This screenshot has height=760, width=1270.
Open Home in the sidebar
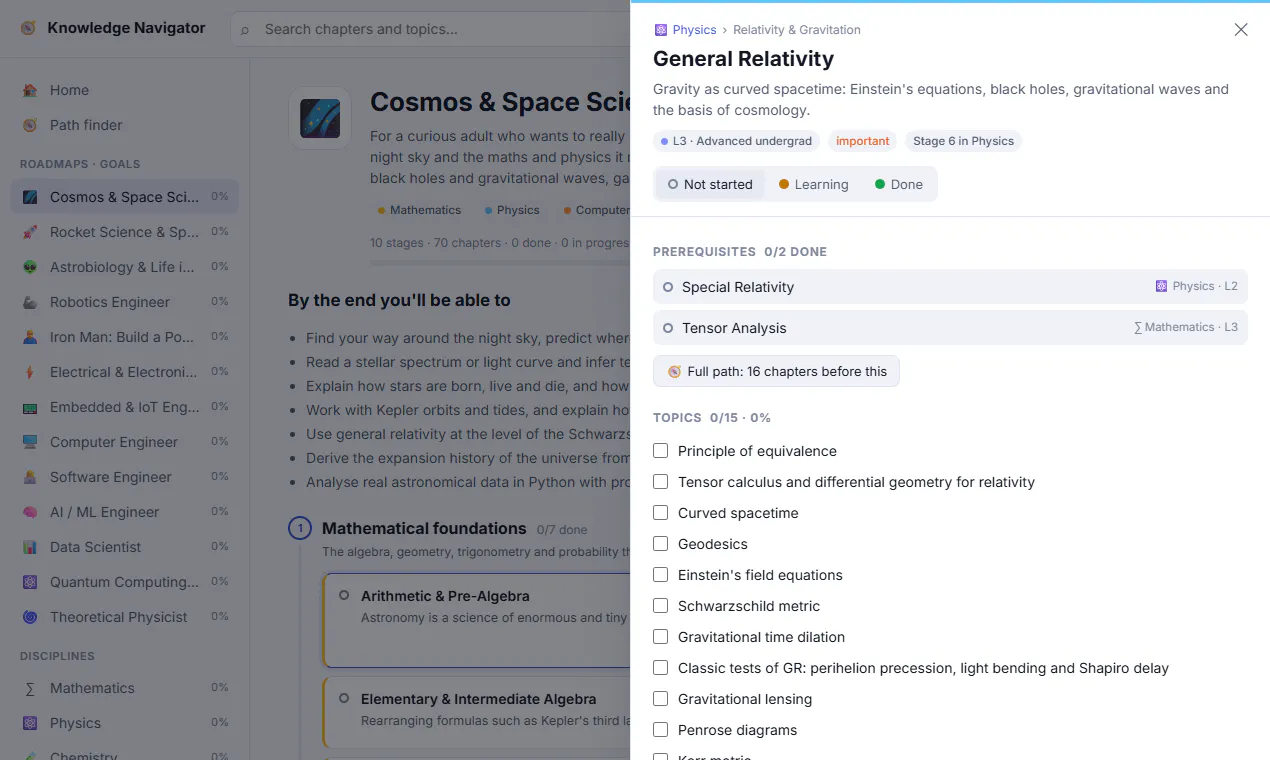[x=124, y=90]
